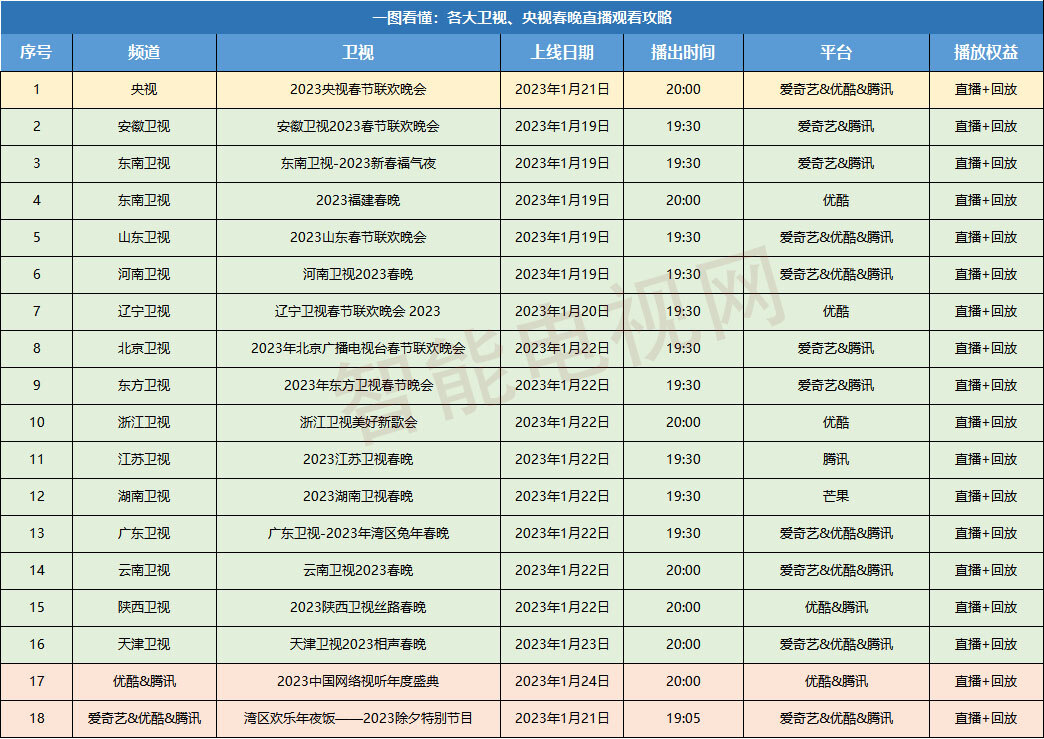Select 辽宁卫视春节联欢晚会 2023 cell
Image resolution: width=1044 pixels, height=739 pixels.
[x=358, y=311]
